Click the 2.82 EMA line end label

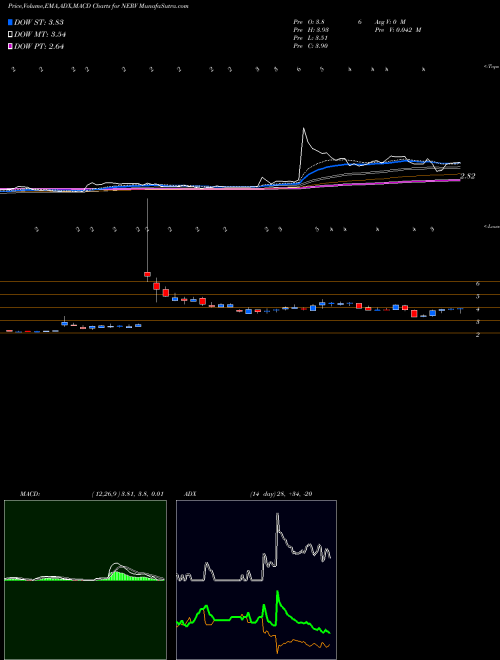tap(467, 176)
